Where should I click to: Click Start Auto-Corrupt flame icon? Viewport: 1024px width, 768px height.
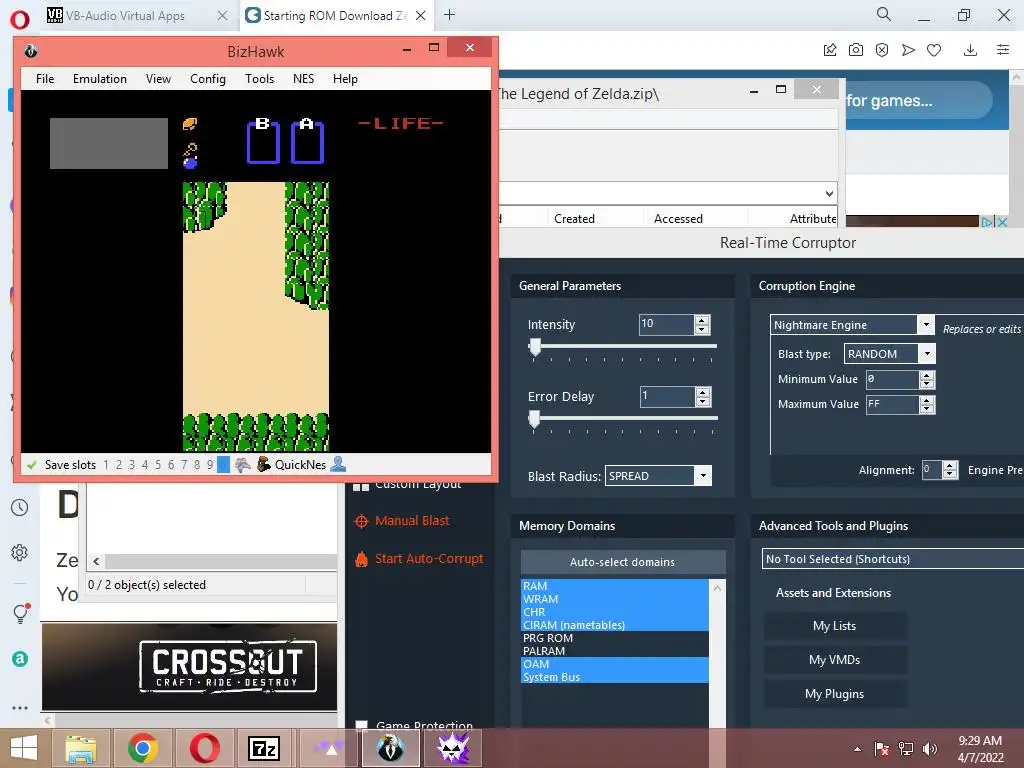click(361, 559)
